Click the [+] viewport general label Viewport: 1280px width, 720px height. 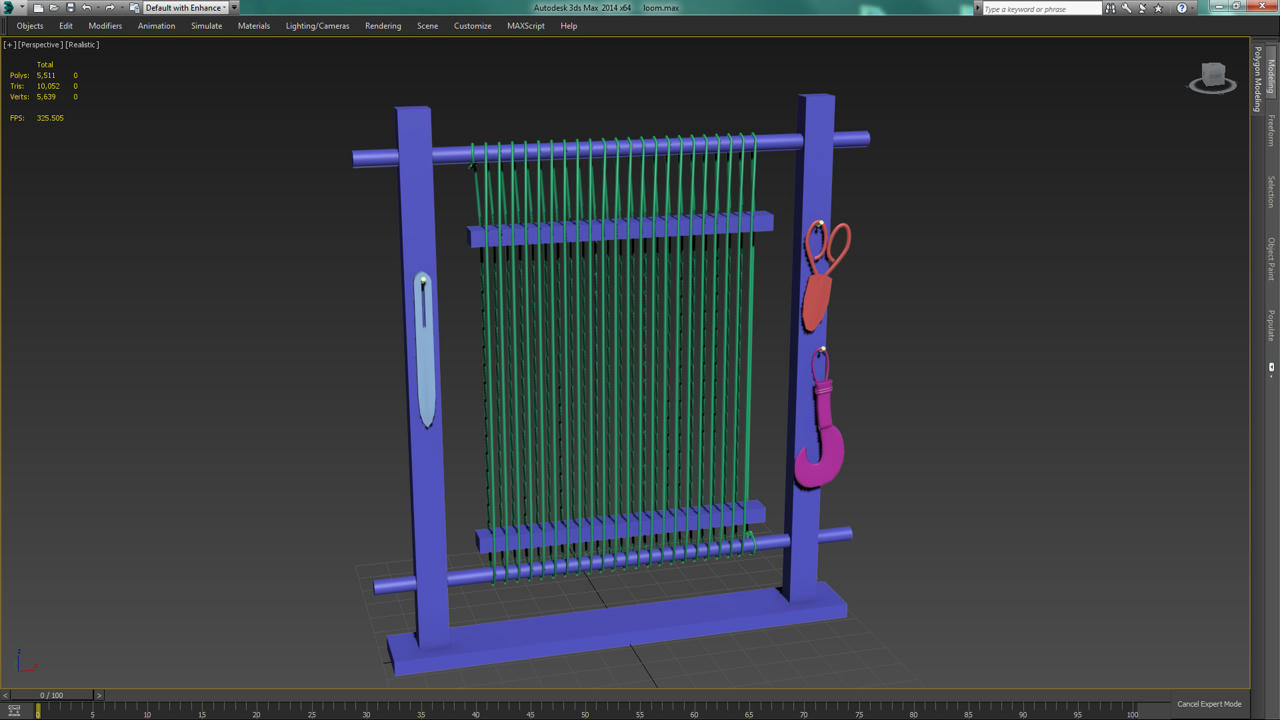9,44
